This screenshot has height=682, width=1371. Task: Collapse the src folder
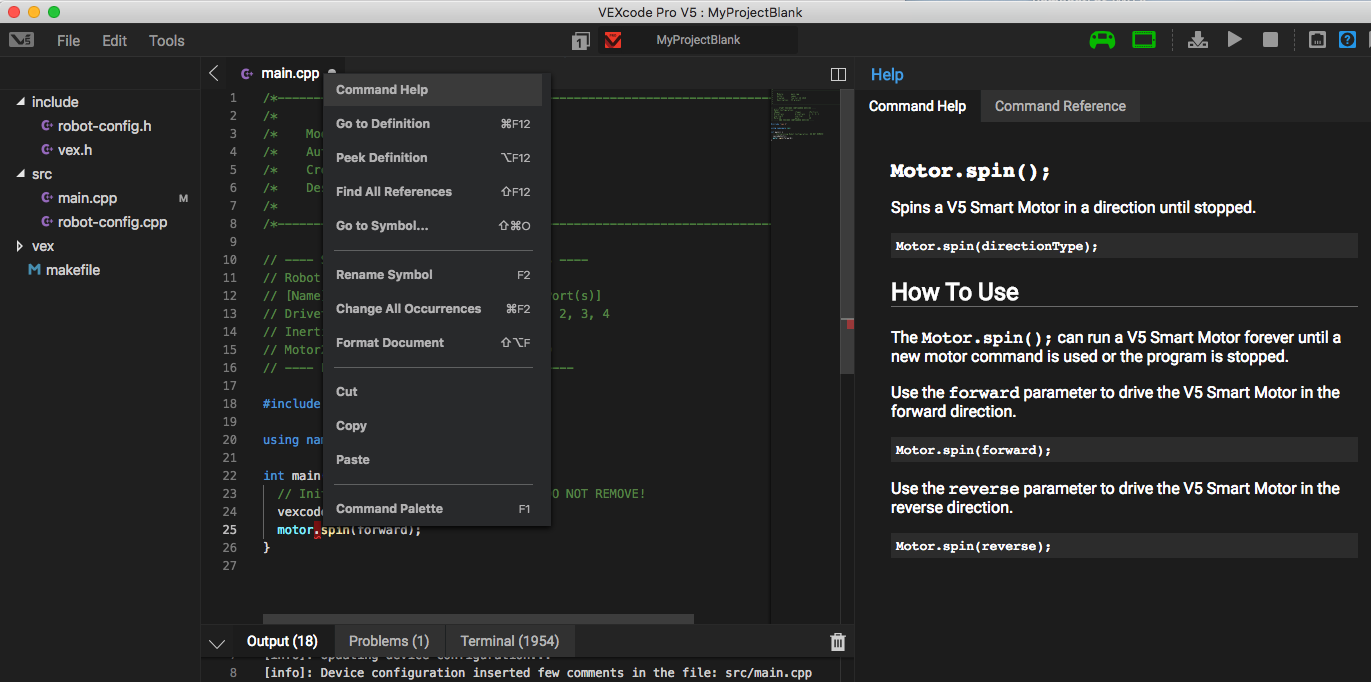21,174
